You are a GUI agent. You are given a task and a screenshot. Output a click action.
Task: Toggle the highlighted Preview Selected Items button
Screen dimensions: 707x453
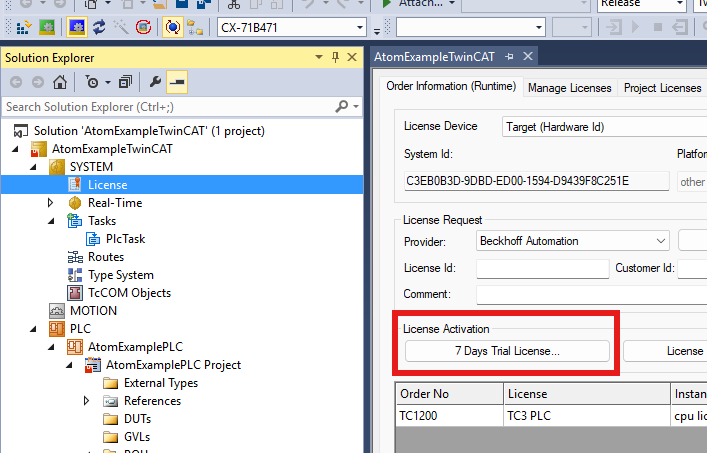tap(177, 82)
